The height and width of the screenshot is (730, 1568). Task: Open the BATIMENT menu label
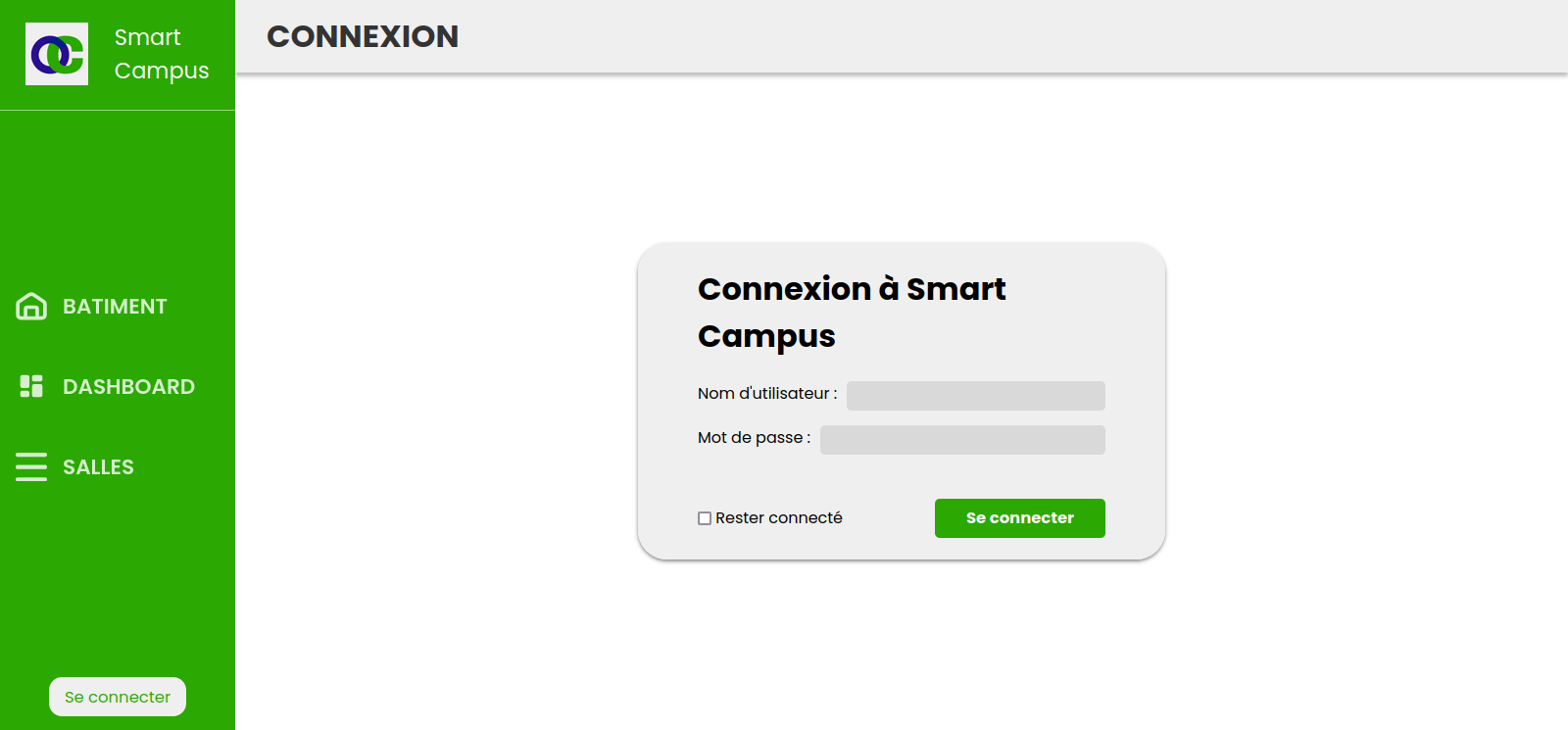pyautogui.click(x=115, y=307)
